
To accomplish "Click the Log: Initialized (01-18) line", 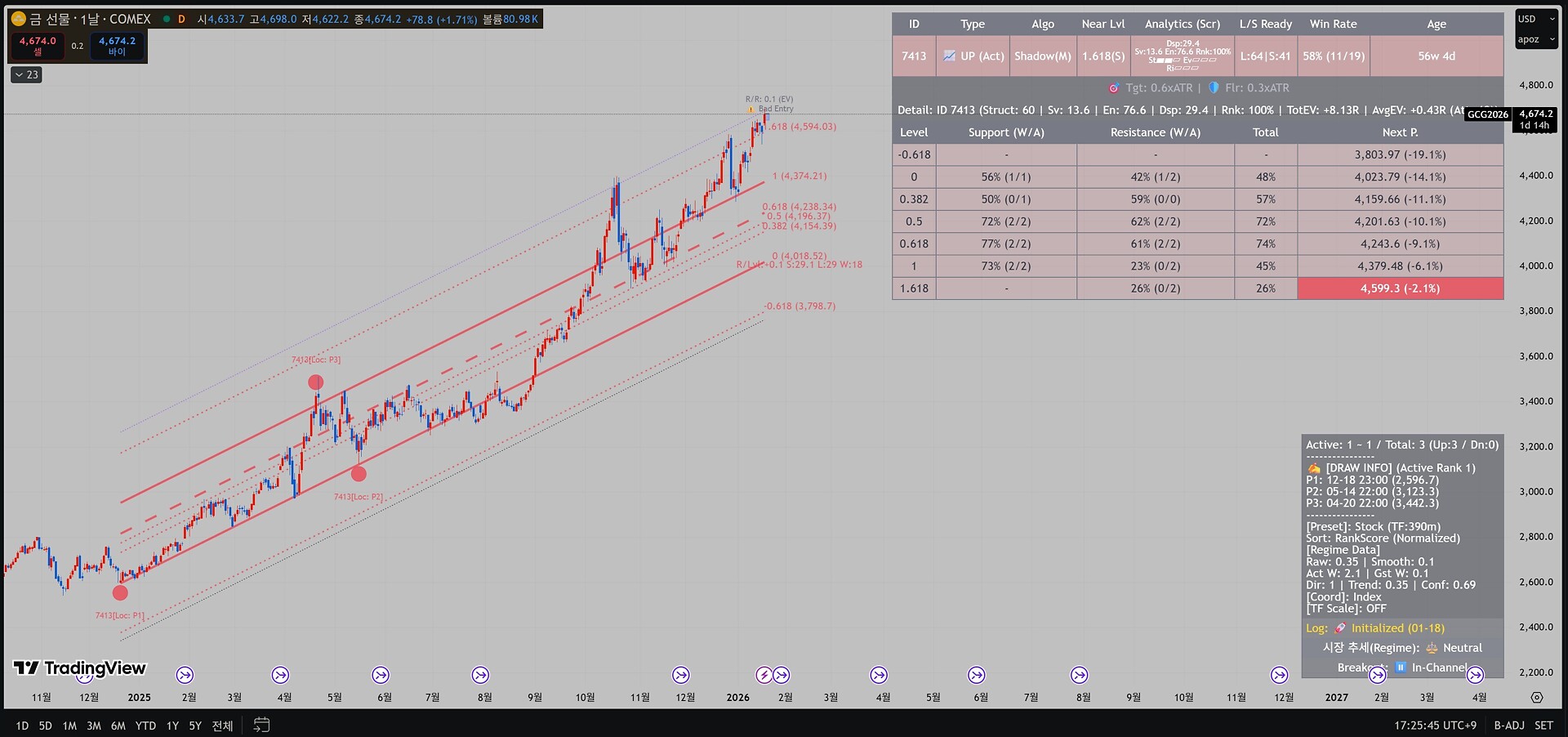I will [x=1375, y=628].
